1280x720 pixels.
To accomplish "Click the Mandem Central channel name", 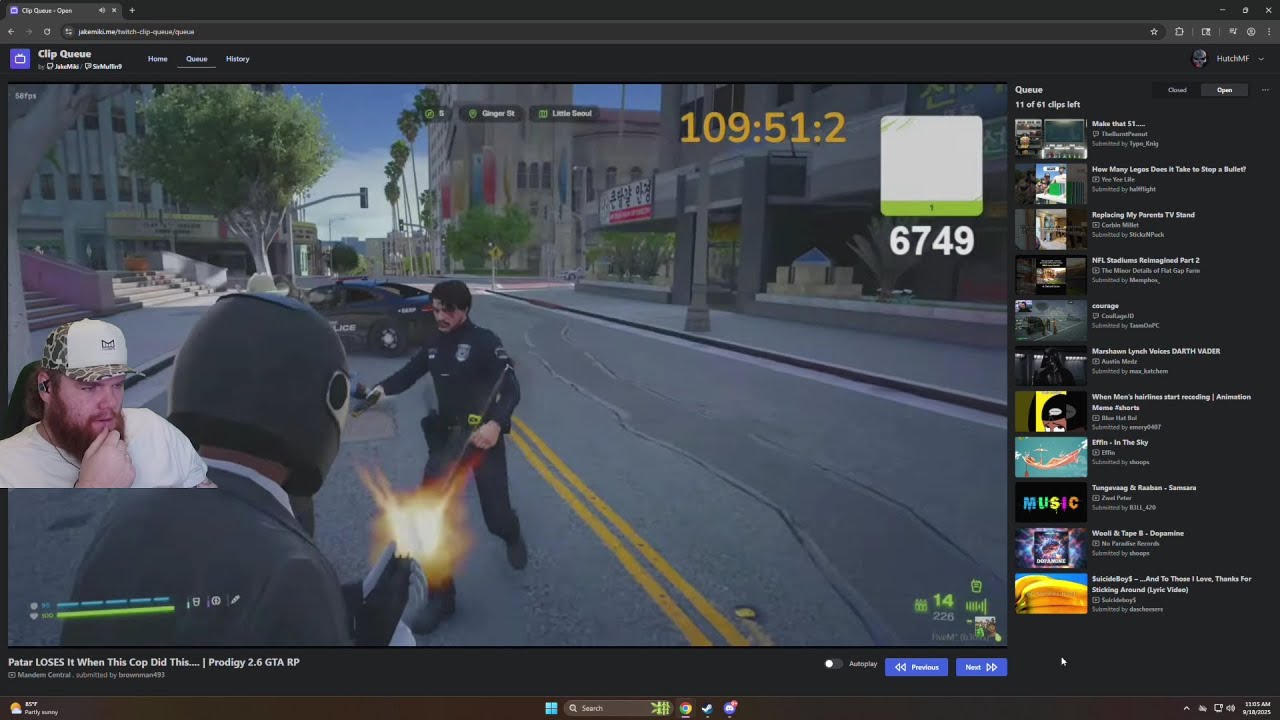I will click(44, 675).
